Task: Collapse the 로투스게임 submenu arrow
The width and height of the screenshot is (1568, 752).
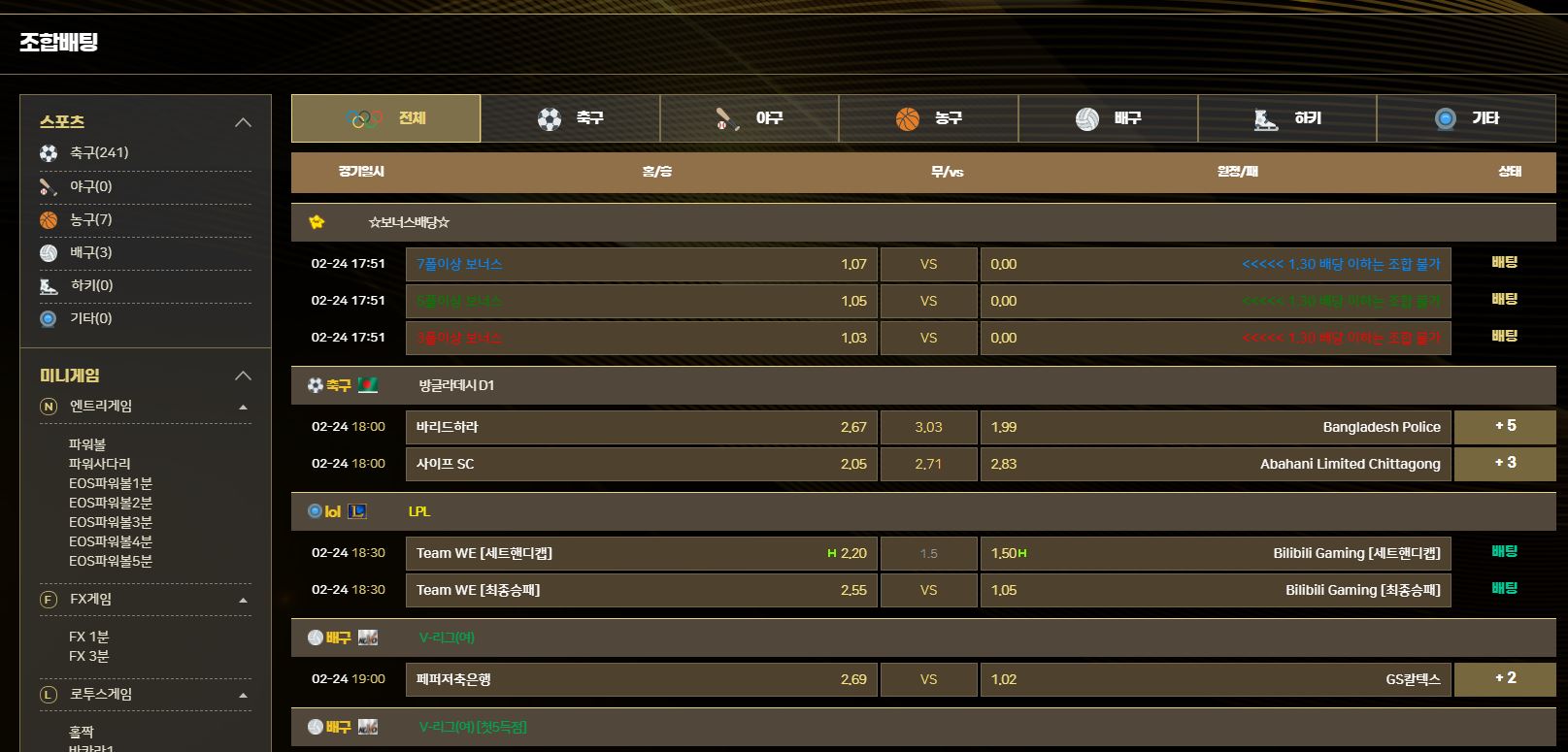Action: coord(243,696)
